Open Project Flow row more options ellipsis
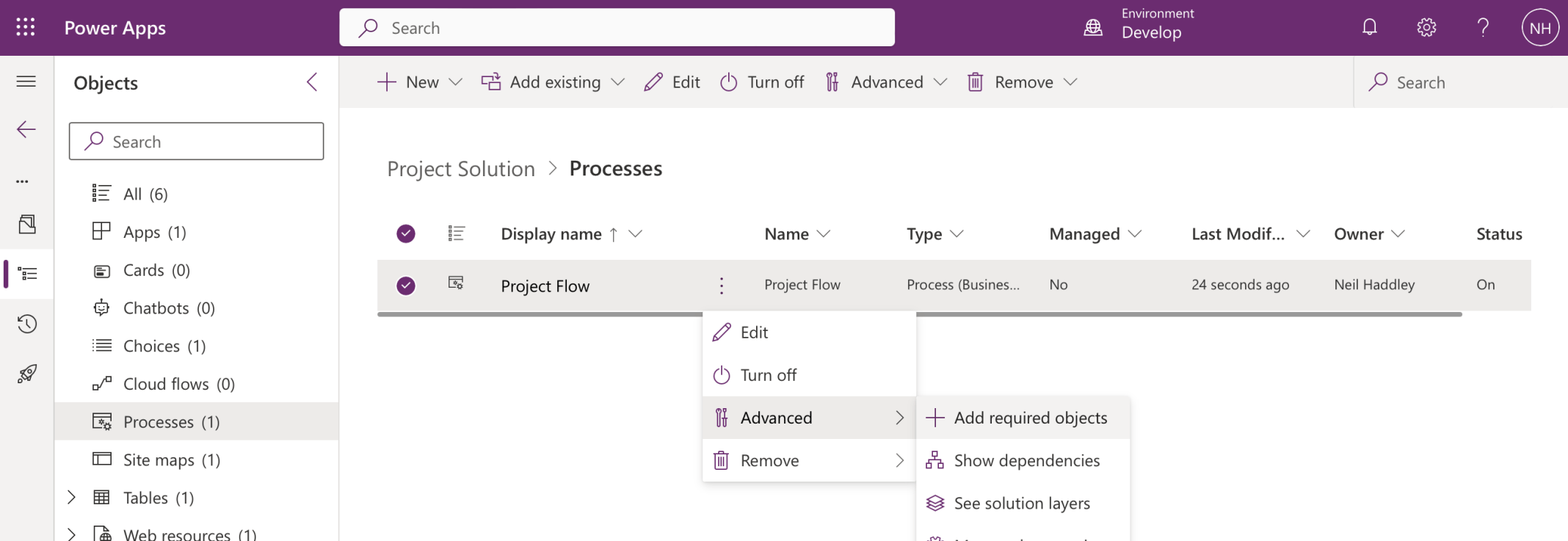 coord(721,286)
